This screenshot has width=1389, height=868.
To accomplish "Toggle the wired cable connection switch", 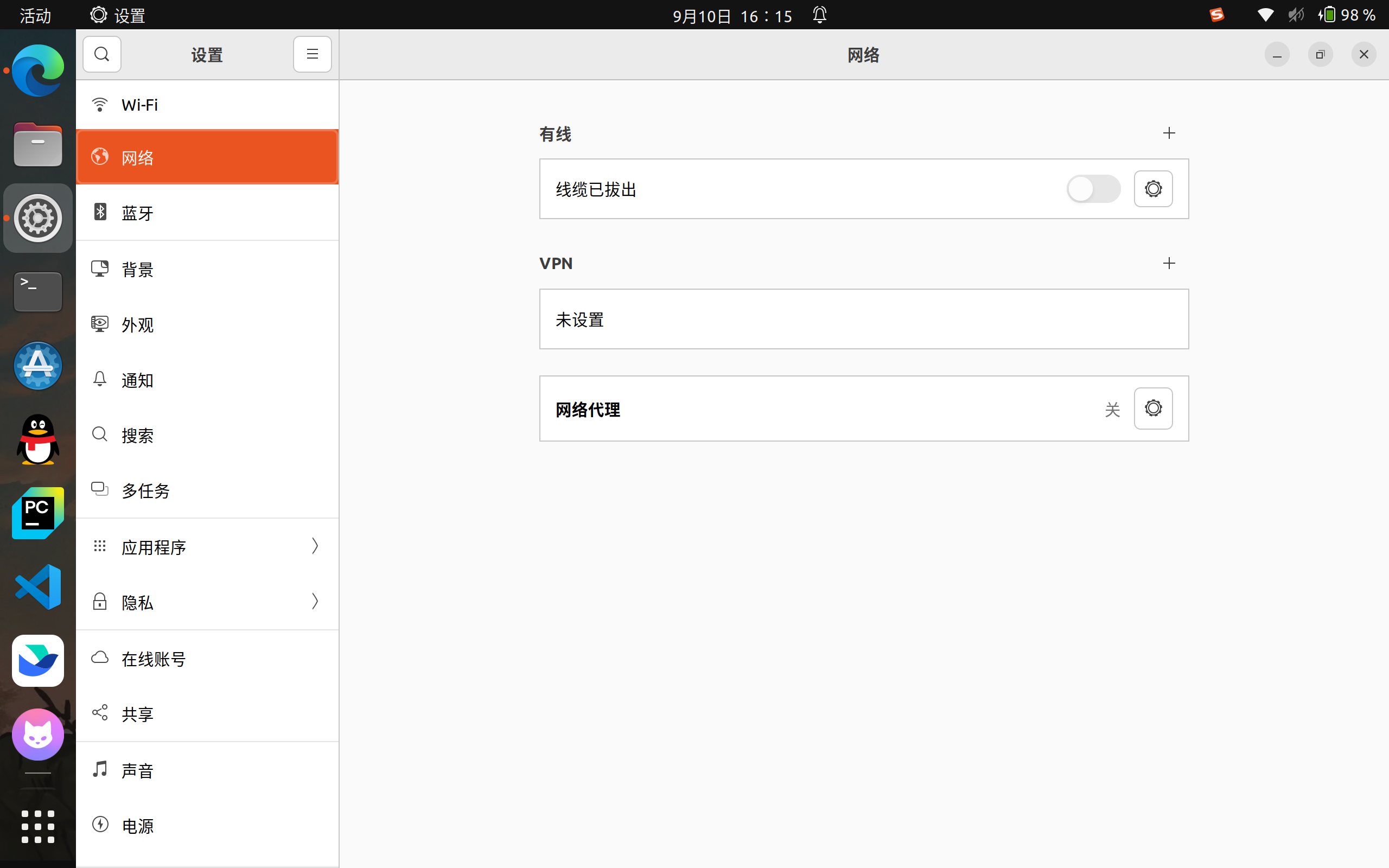I will point(1093,189).
